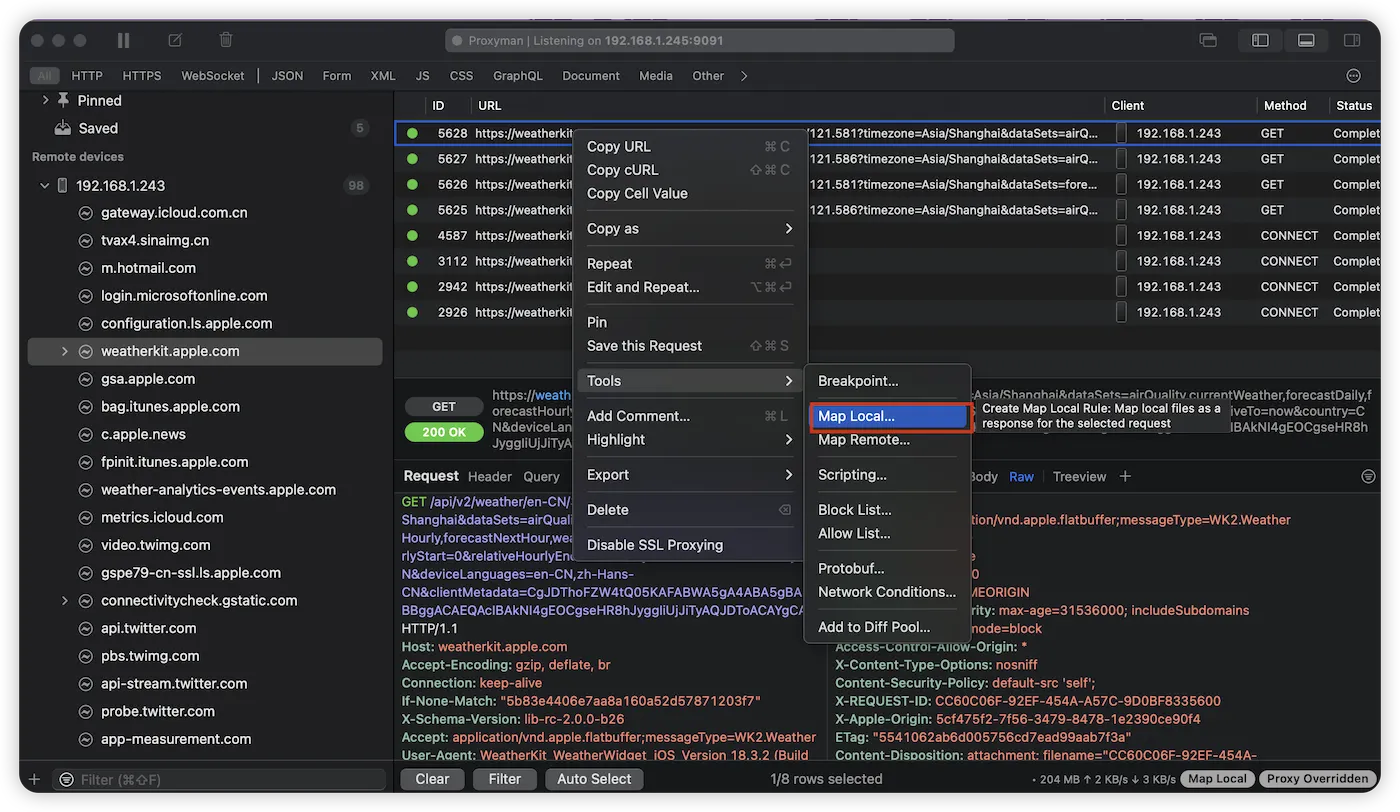Image resolution: width=1400 pixels, height=812 pixels.
Task: Select Map Remote... menu item
Action: [x=888, y=440]
